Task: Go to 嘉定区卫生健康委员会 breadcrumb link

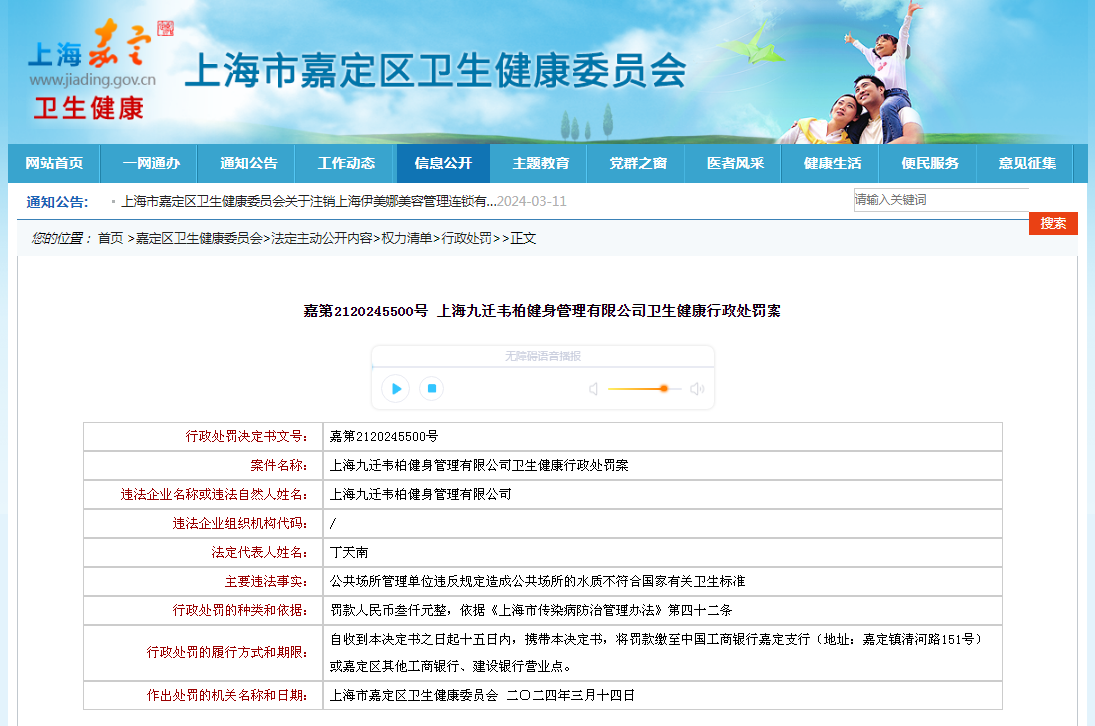Action: click(199, 239)
